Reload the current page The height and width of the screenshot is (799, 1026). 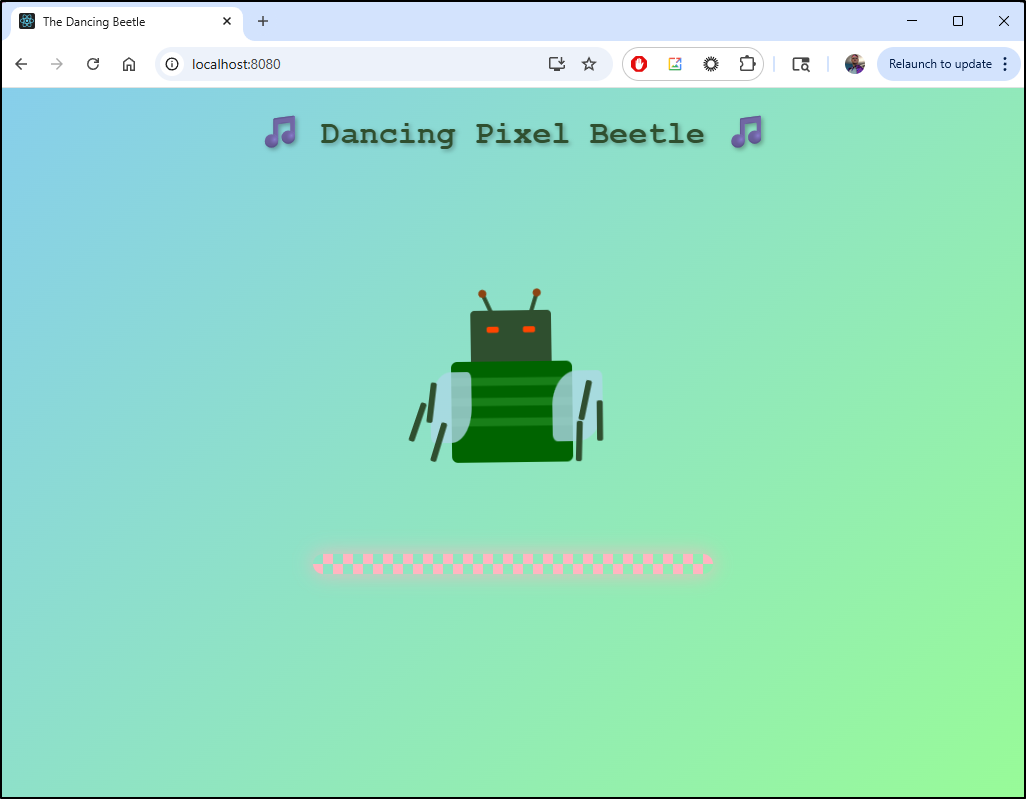[x=93, y=64]
